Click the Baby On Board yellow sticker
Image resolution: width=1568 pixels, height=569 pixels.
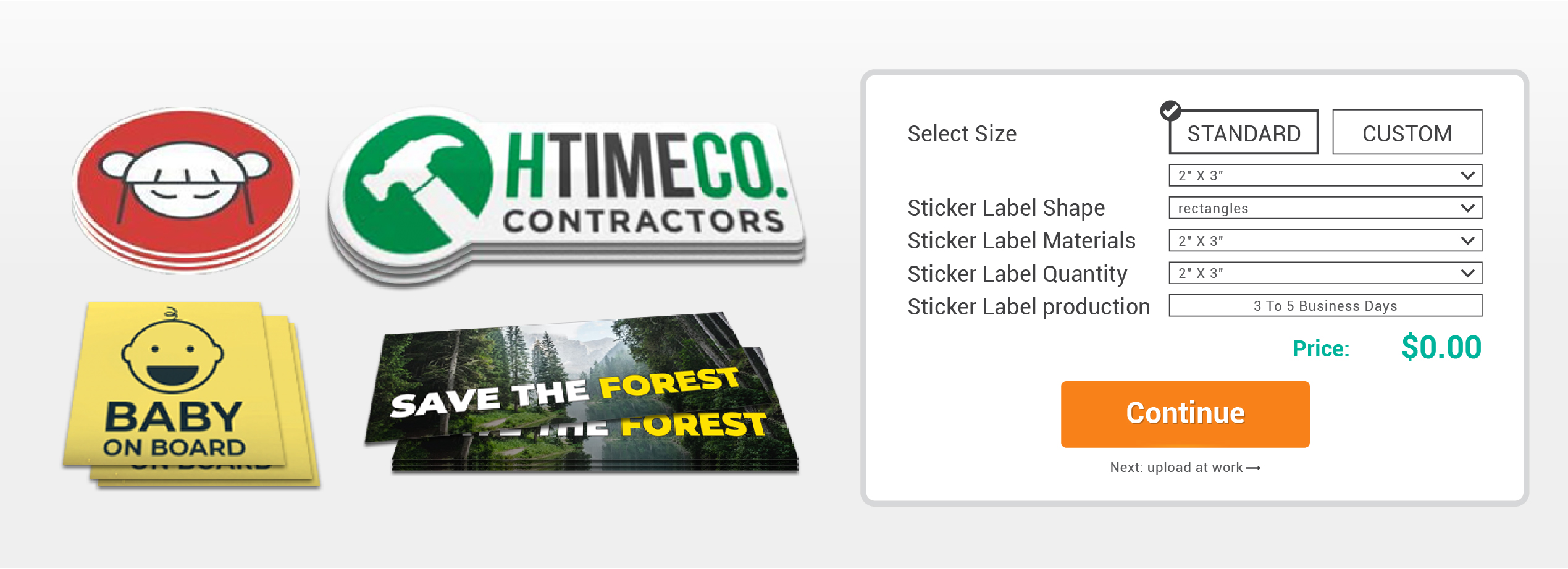(x=190, y=395)
